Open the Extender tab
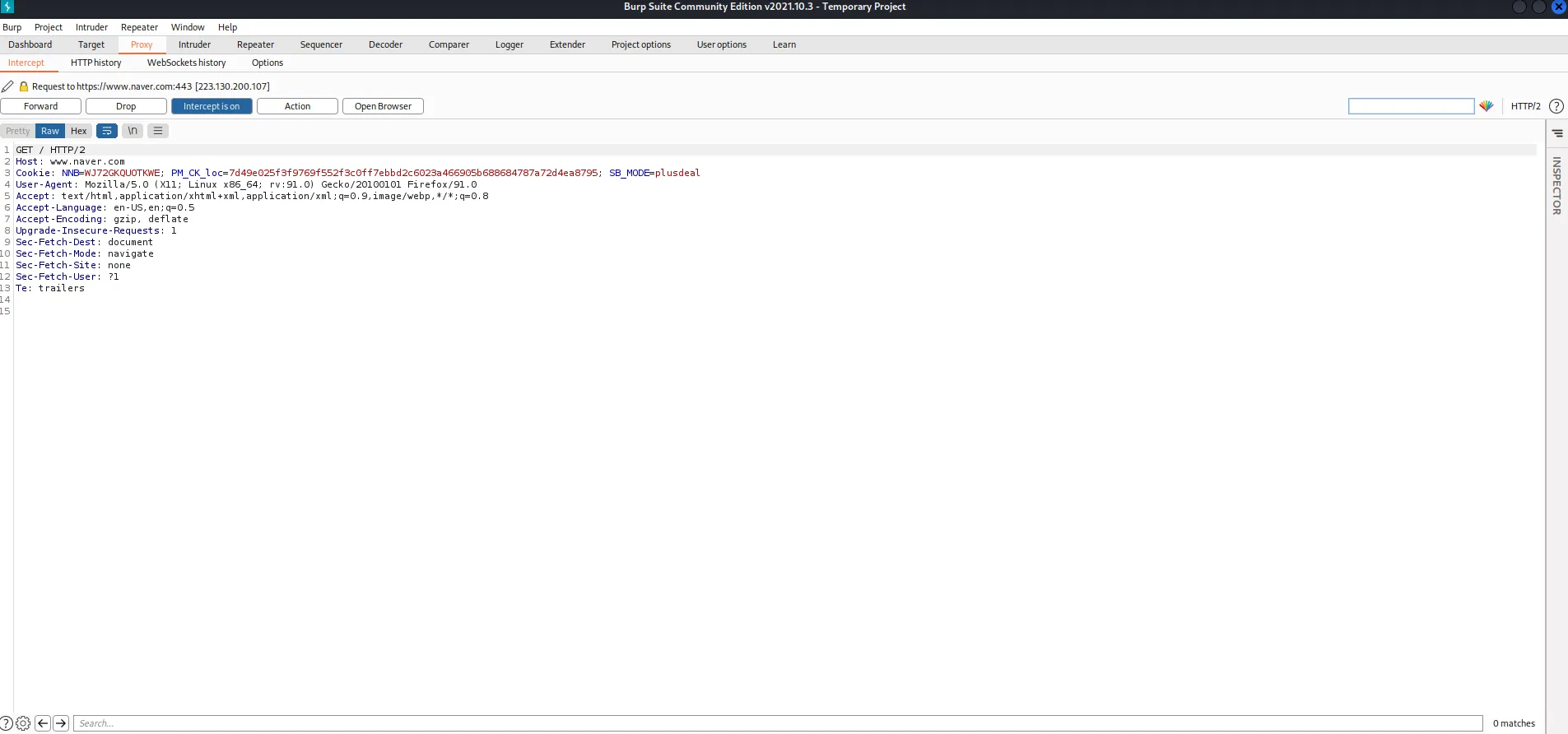Image resolution: width=1568 pixels, height=734 pixels. (x=567, y=44)
